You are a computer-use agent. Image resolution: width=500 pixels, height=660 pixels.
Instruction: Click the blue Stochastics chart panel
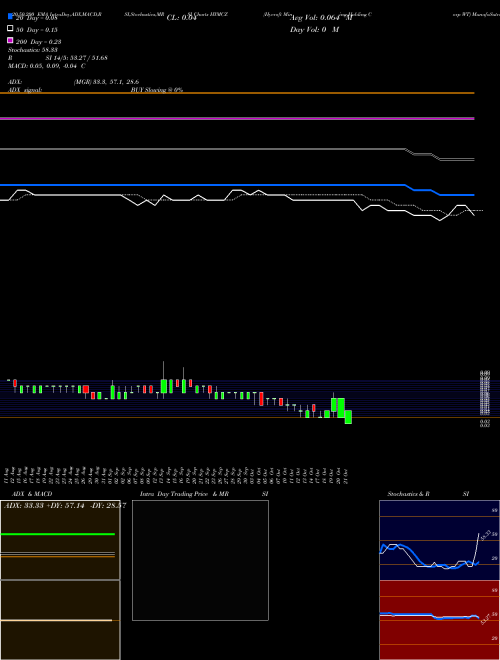(439, 540)
